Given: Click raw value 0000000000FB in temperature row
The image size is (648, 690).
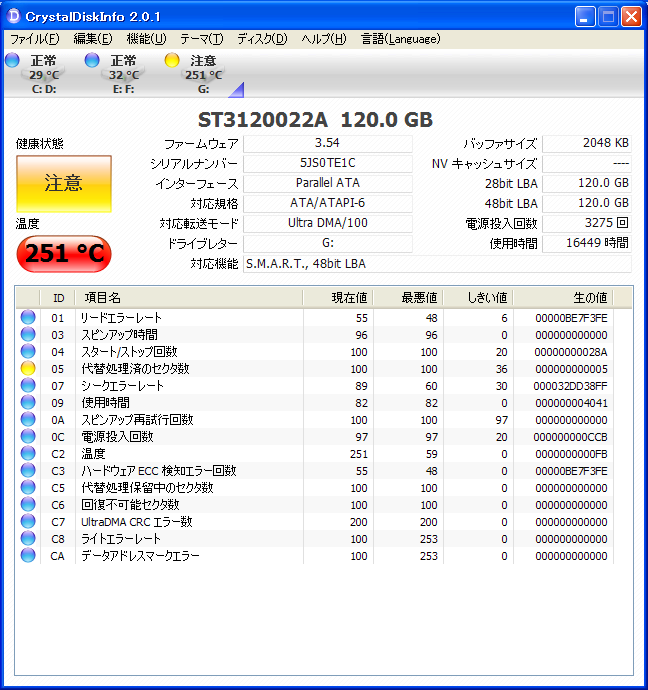Looking at the screenshot, I should [x=571, y=454].
